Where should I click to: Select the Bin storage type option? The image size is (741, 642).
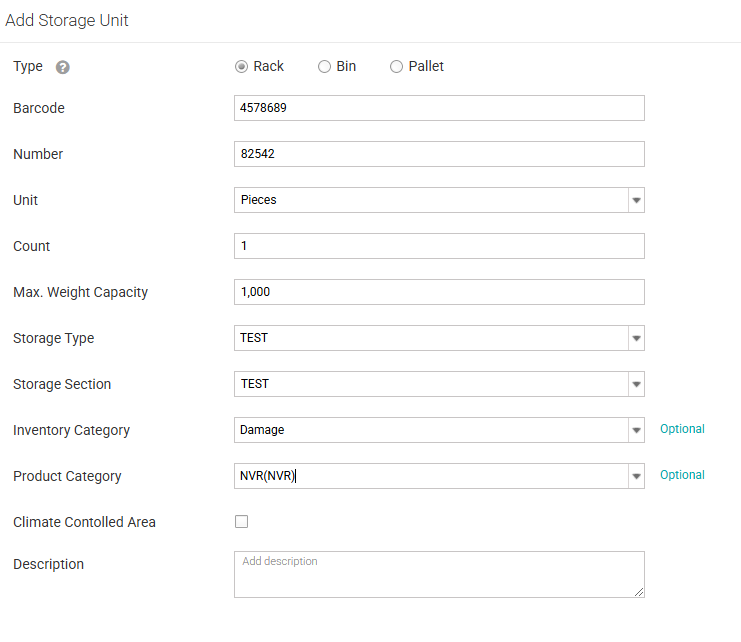(324, 67)
